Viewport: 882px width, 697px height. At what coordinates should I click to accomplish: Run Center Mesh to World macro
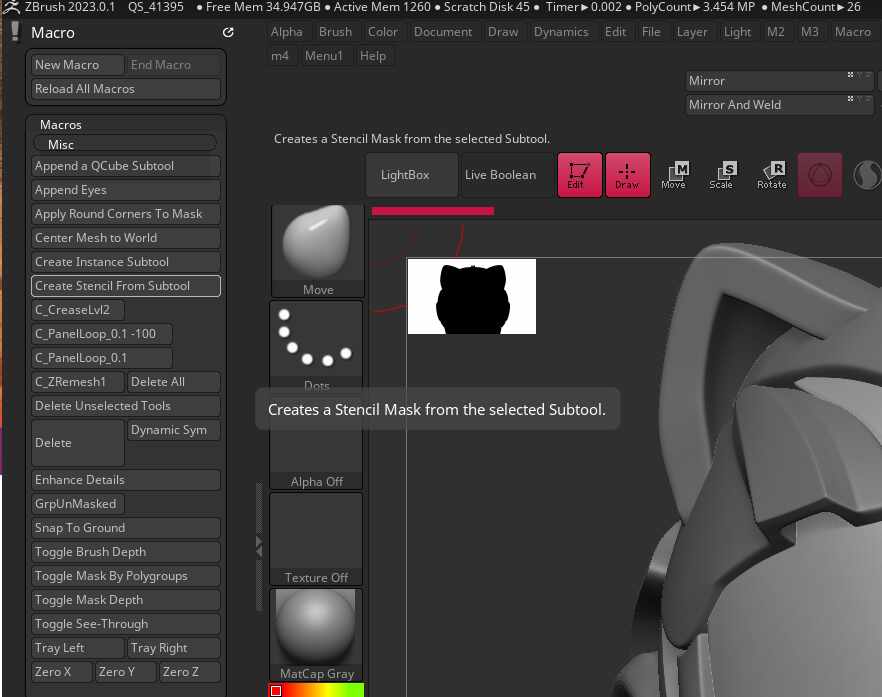coord(126,238)
